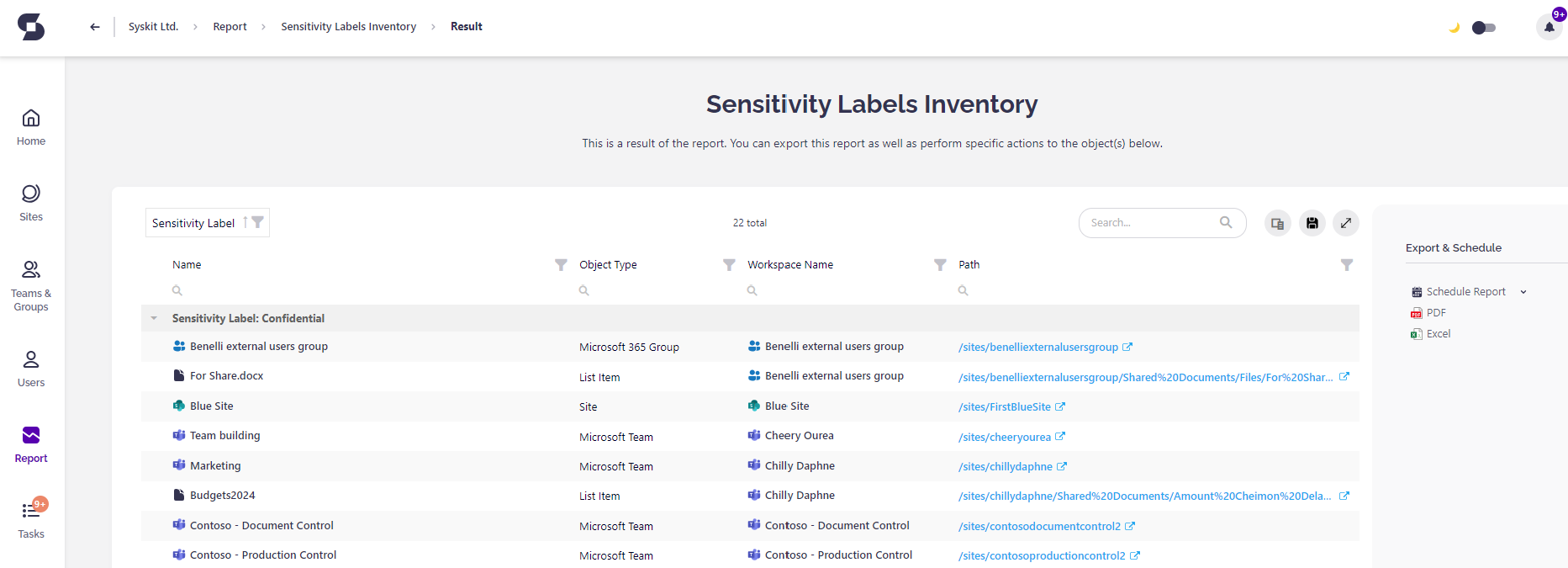Screen dimensions: 1568x568
Task: Open Users in the sidebar
Action: click(31, 369)
